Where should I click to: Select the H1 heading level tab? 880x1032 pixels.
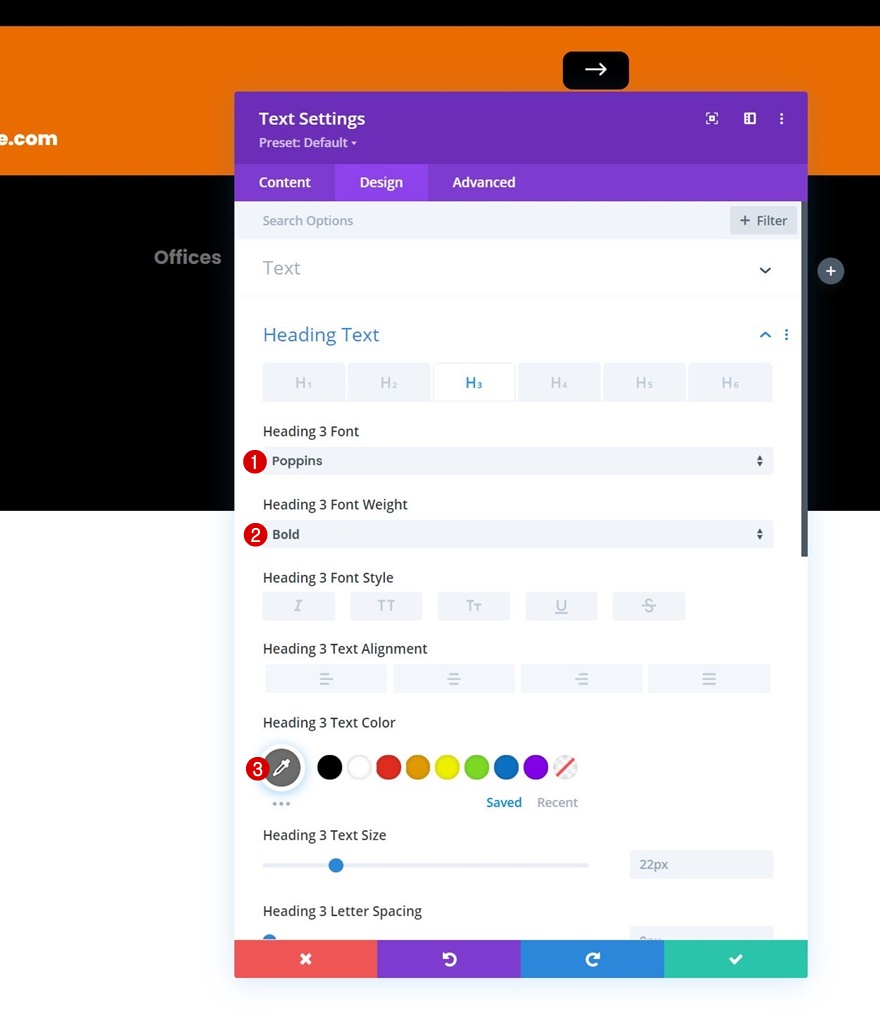point(303,382)
